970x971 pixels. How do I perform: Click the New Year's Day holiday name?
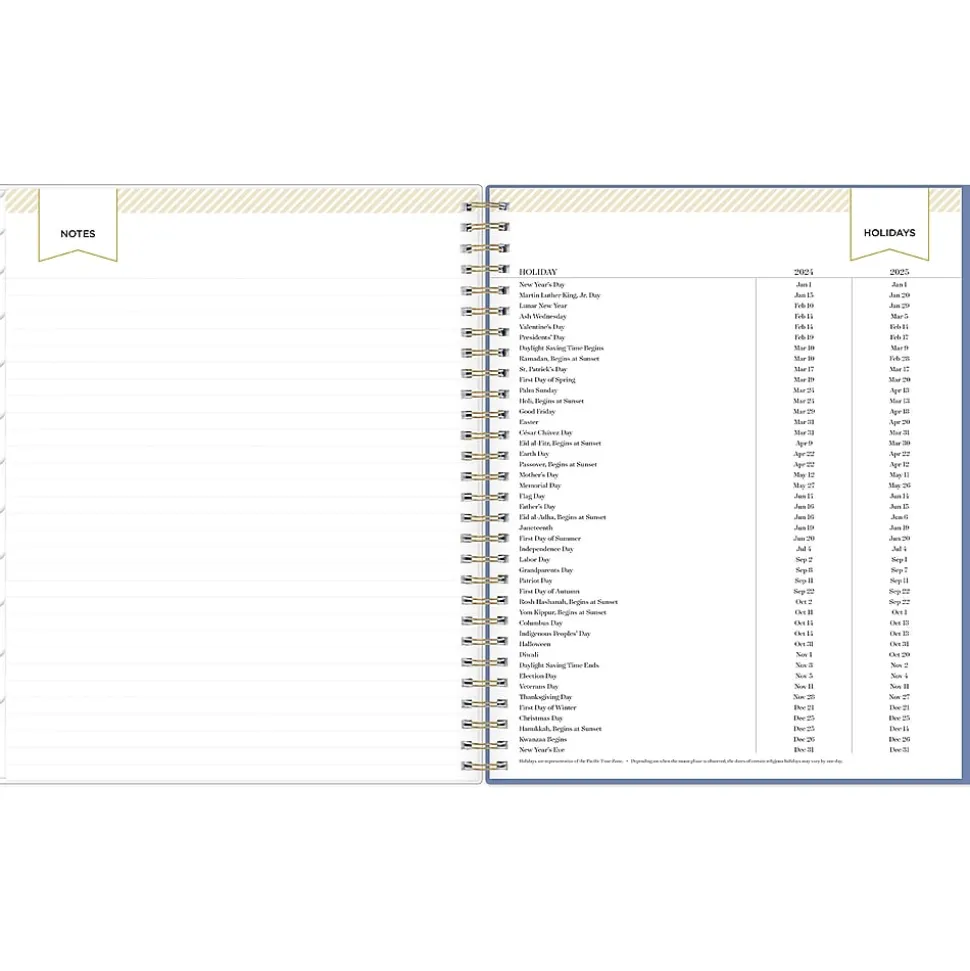point(542,285)
